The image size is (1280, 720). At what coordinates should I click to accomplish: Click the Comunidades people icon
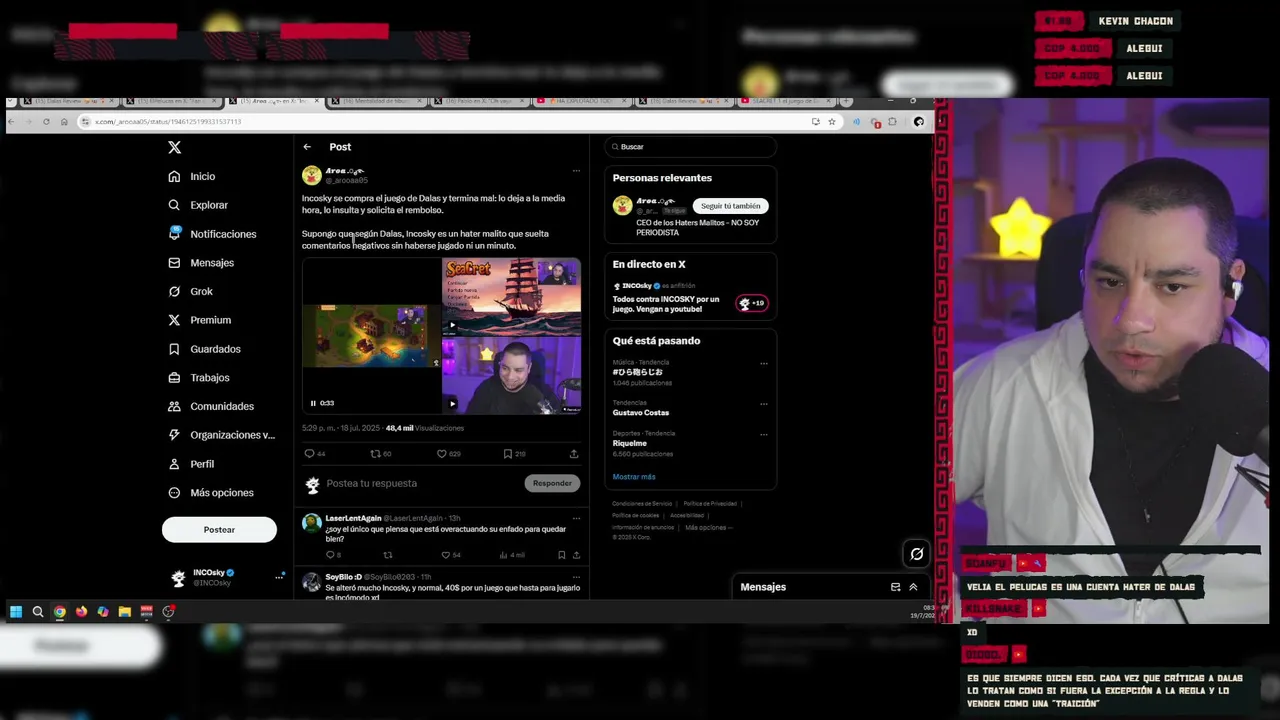click(x=174, y=407)
